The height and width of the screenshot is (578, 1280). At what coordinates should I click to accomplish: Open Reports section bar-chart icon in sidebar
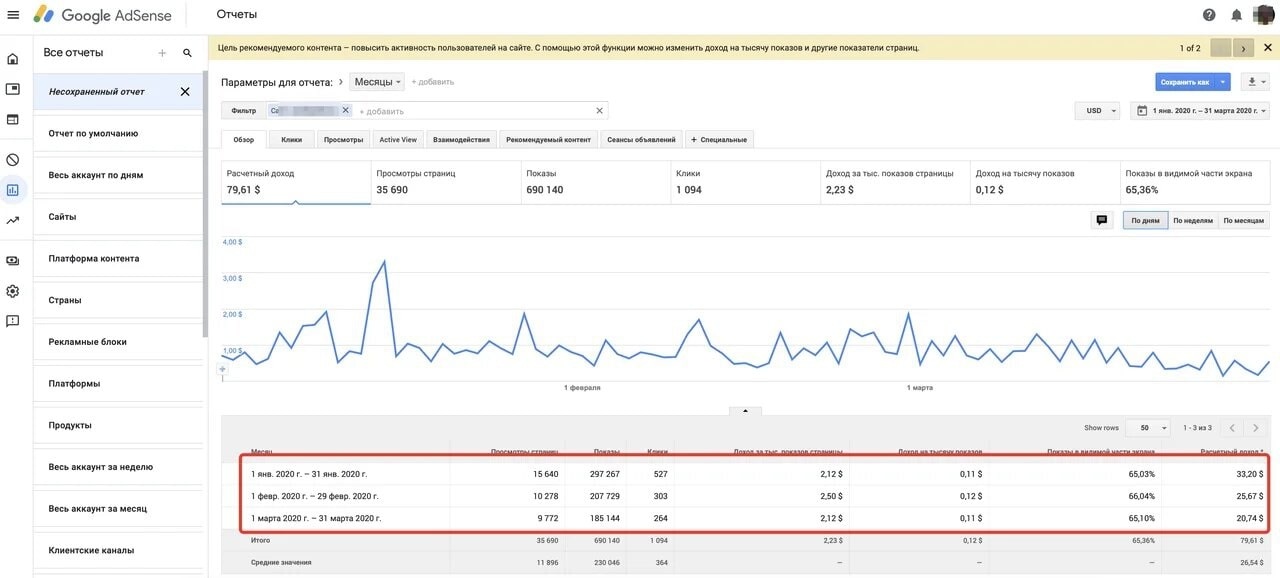13,189
